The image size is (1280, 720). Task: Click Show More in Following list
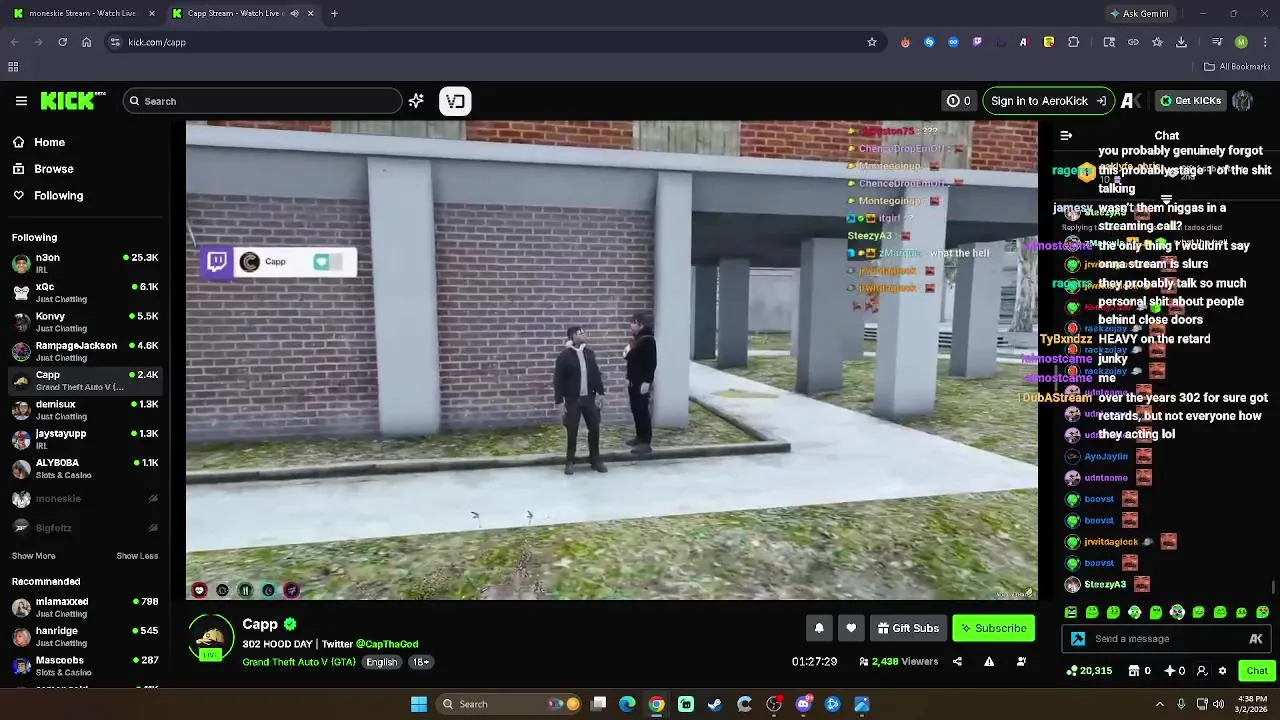click(x=34, y=556)
